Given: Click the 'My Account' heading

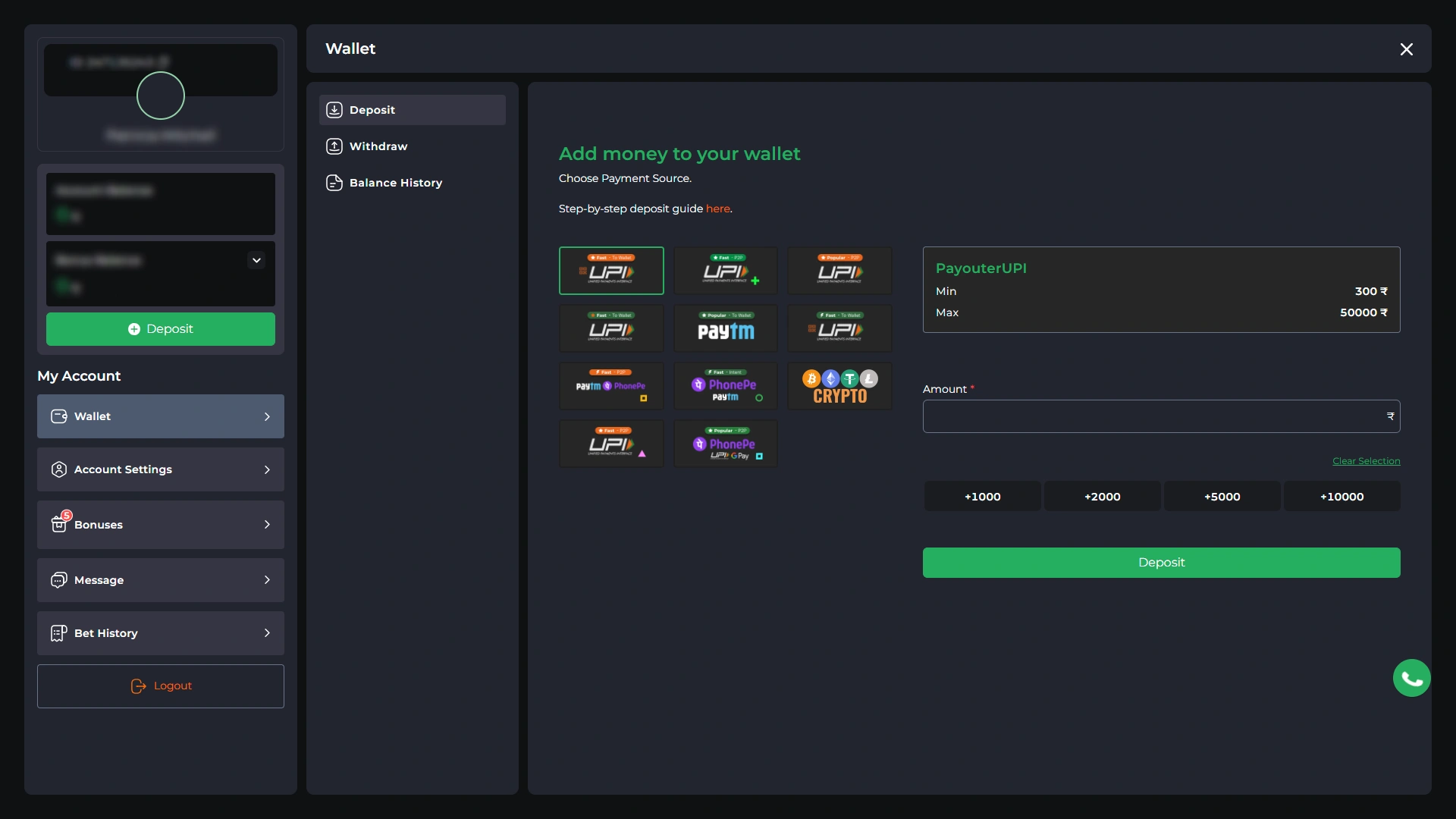Looking at the screenshot, I should (79, 376).
